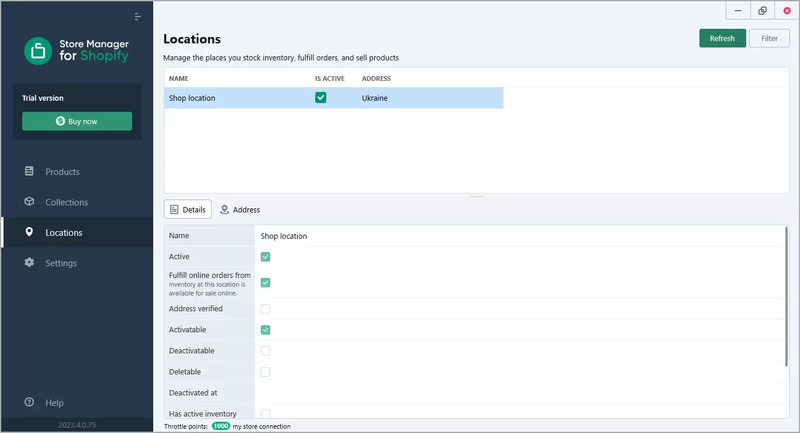Click the Locations pin icon
Viewport: 800px width, 433px height.
29,232
